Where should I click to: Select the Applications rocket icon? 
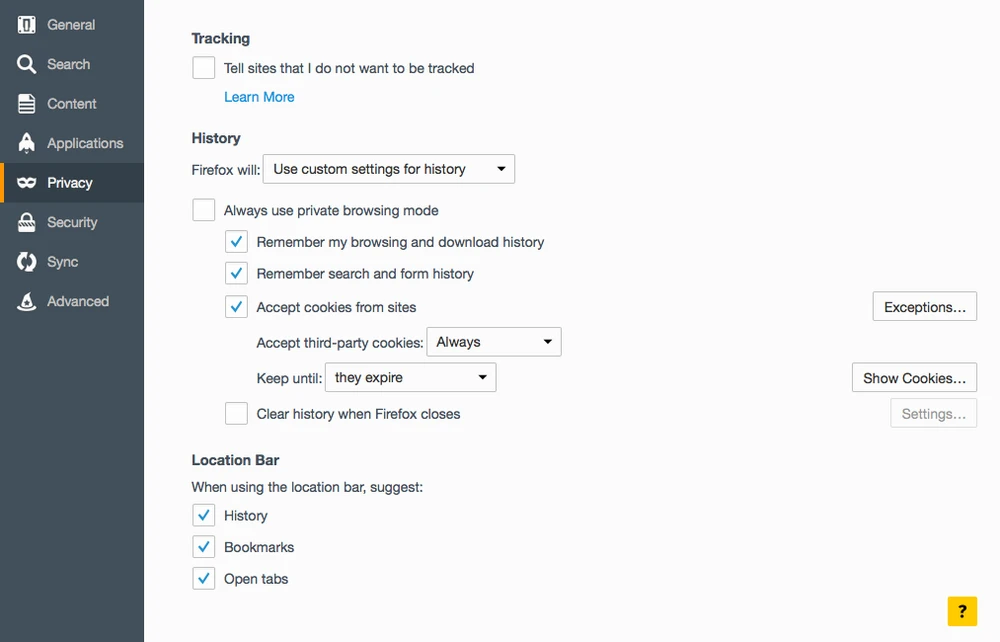pyautogui.click(x=27, y=143)
